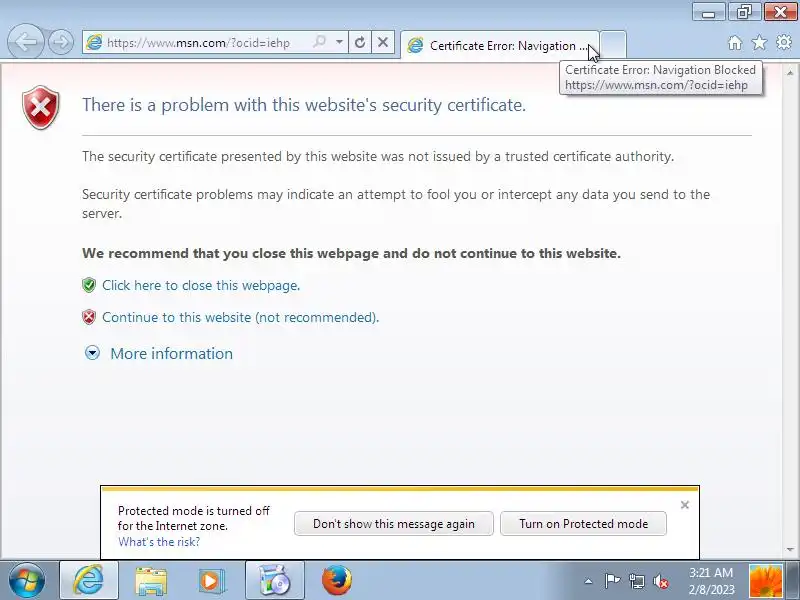Image resolution: width=800 pixels, height=600 pixels.
Task: Click Internet Explorer taskbar icon
Action: (x=89, y=580)
